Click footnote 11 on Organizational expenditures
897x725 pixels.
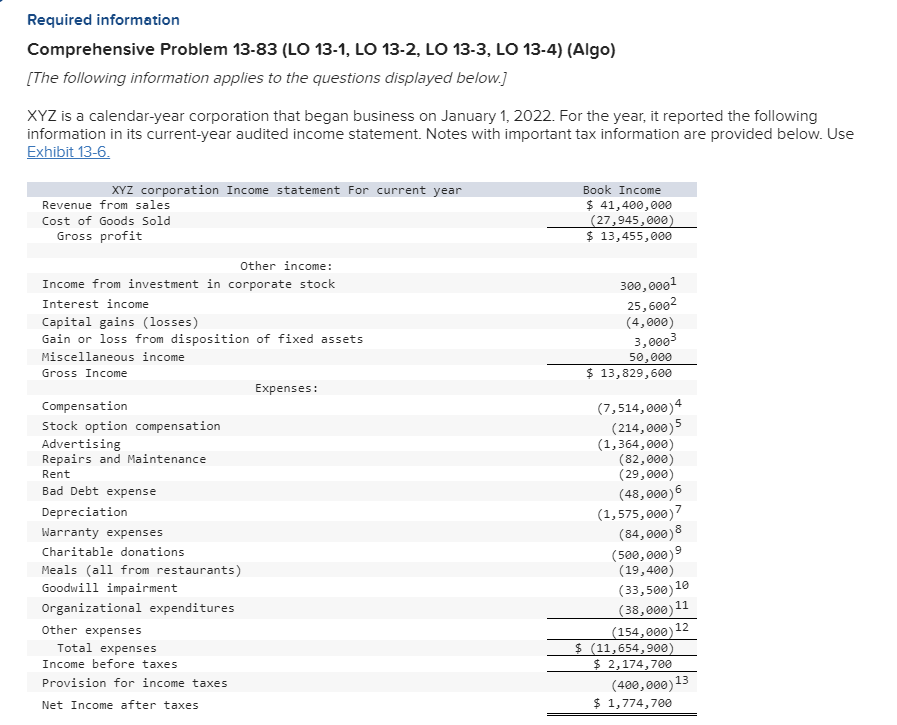(x=680, y=606)
